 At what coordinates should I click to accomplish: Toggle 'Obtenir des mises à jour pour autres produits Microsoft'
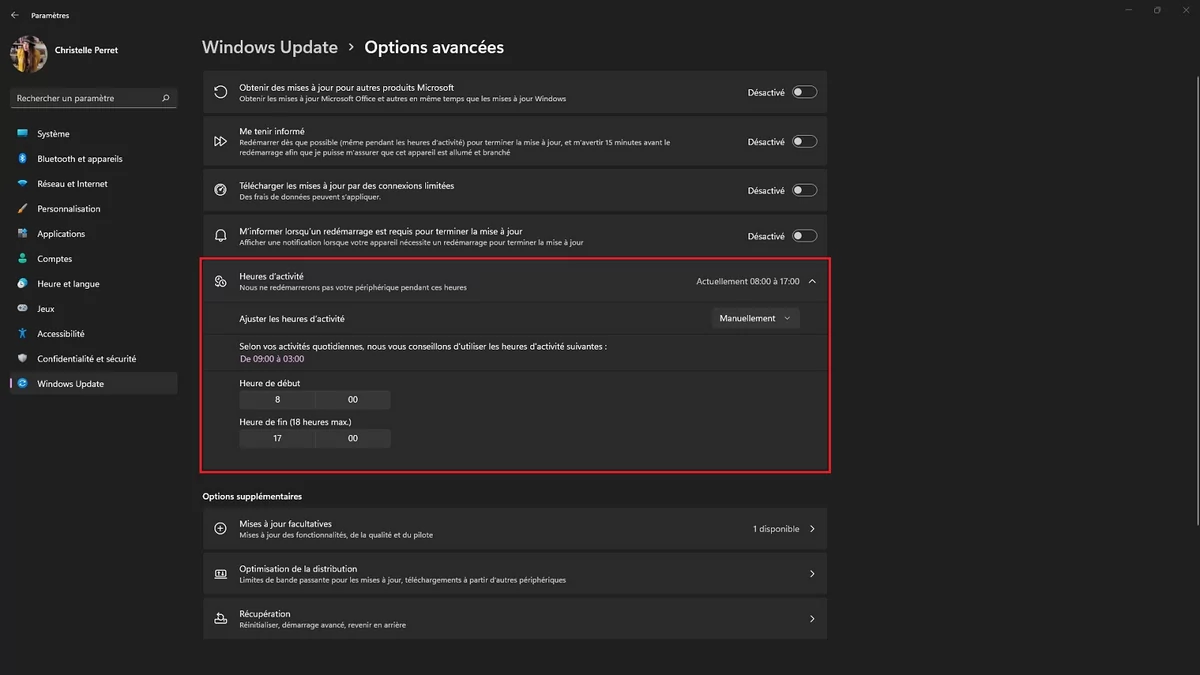804,92
